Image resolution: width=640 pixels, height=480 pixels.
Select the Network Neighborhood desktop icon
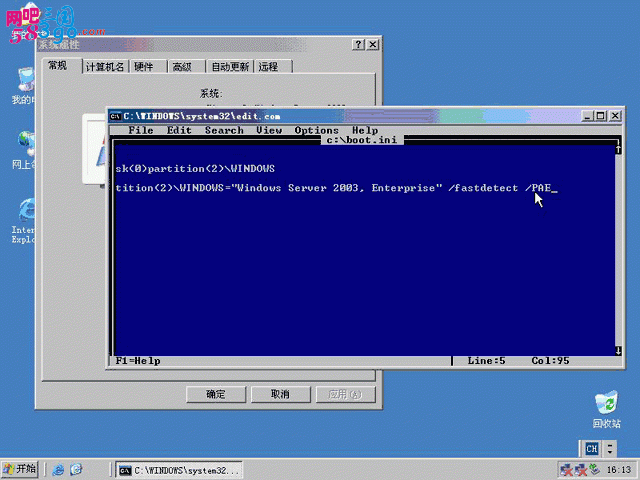coord(24,150)
